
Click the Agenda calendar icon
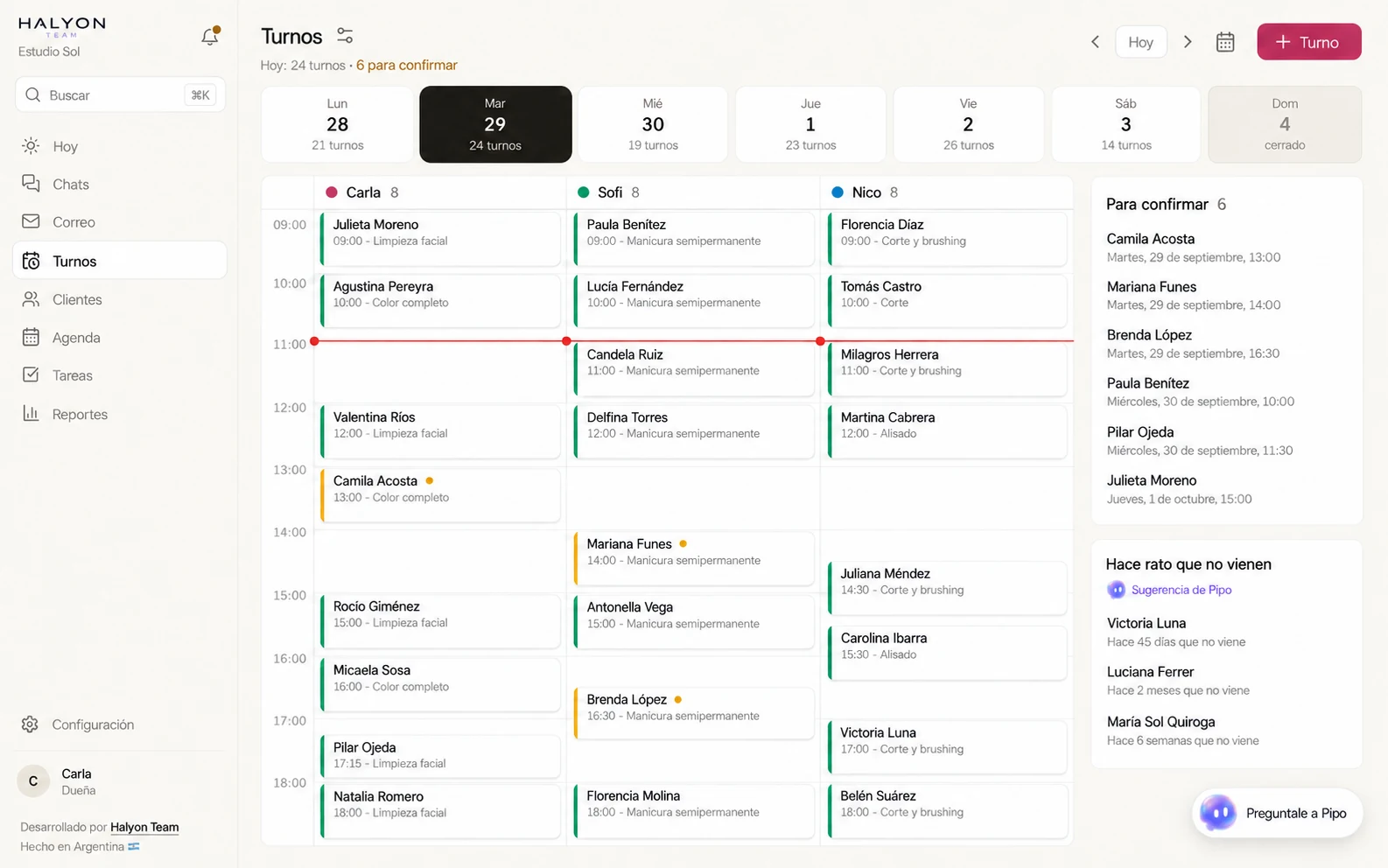pos(31,337)
